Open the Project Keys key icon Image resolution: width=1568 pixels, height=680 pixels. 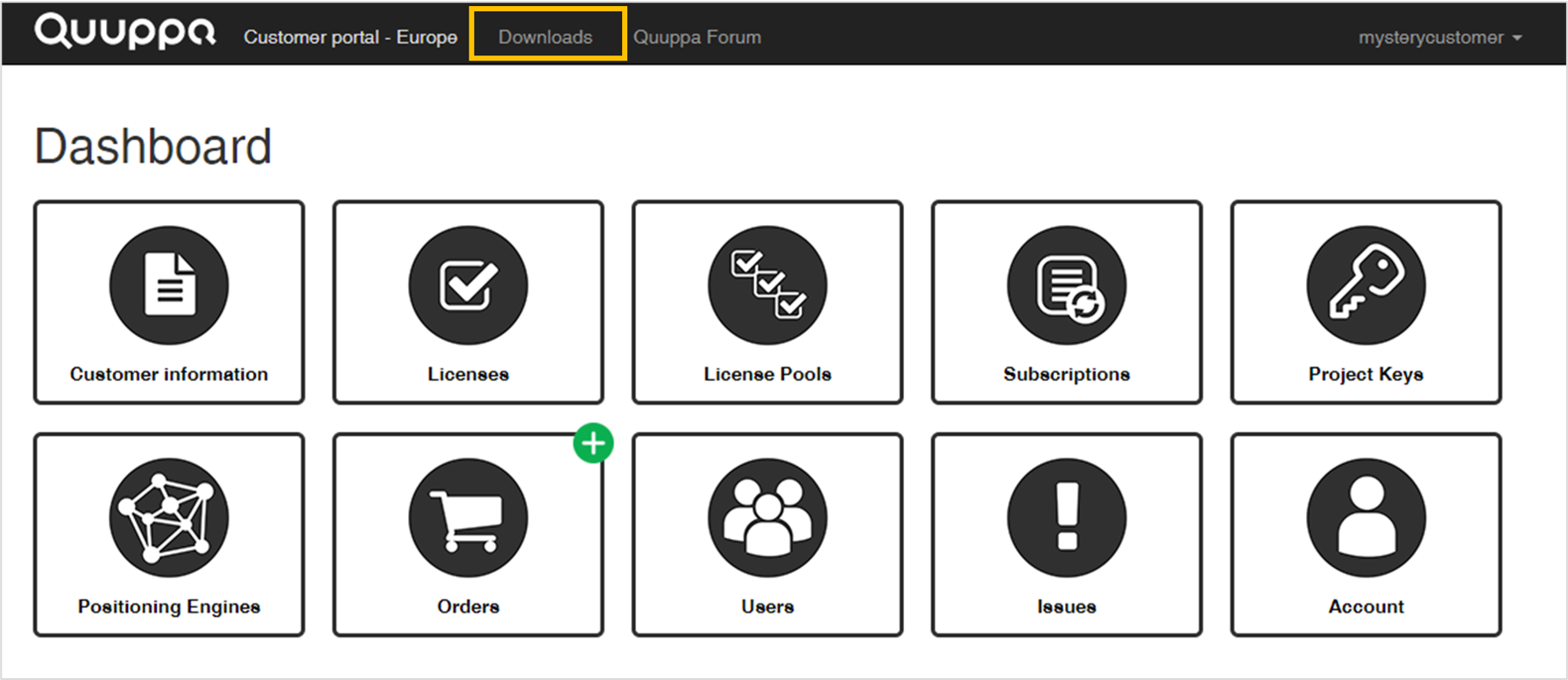[1367, 286]
